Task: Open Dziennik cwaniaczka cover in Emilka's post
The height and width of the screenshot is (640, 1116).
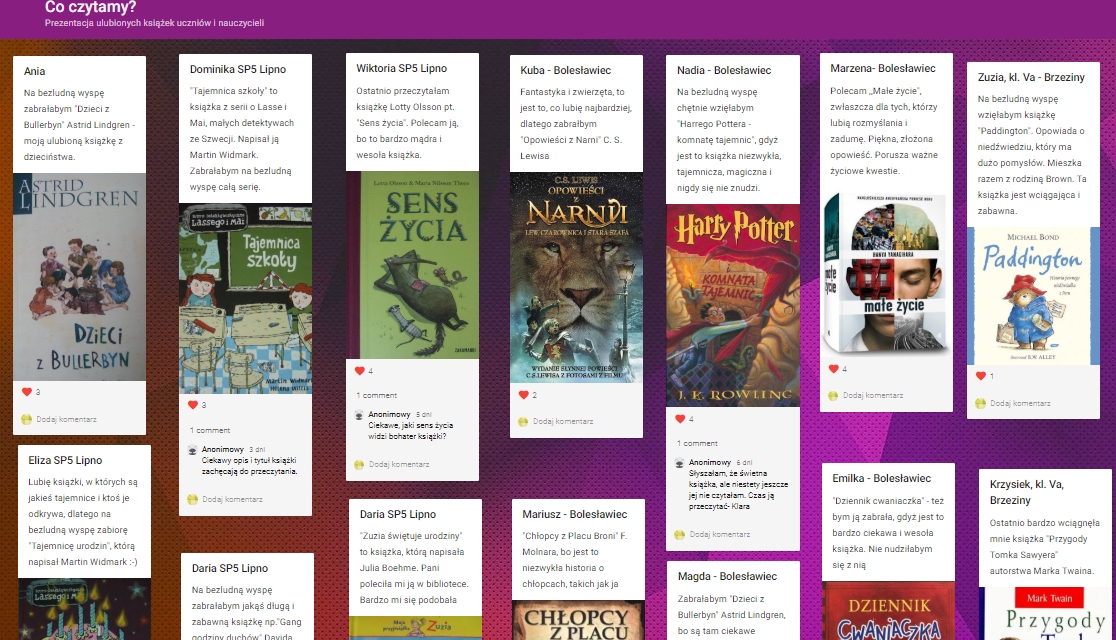Action: (888, 611)
